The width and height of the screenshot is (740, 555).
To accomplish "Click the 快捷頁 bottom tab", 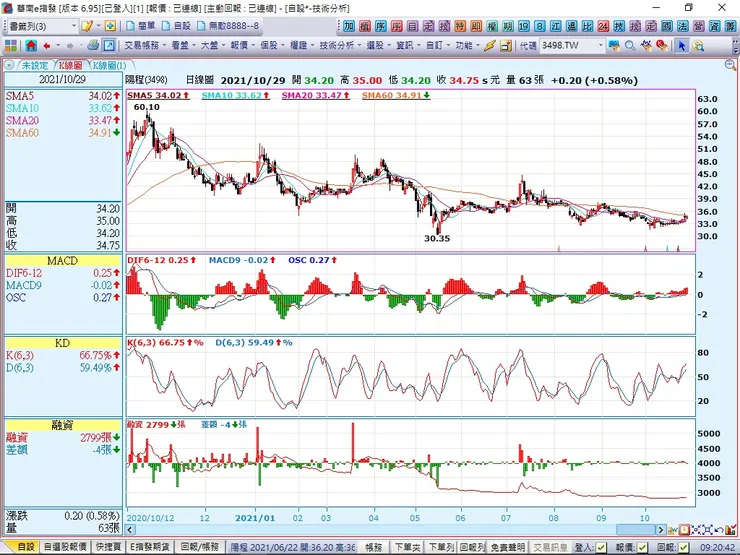I will [109, 547].
